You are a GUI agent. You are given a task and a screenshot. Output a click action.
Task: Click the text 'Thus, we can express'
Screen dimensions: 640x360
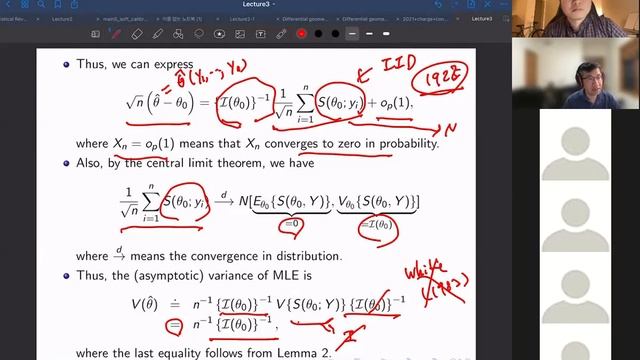click(x=135, y=64)
